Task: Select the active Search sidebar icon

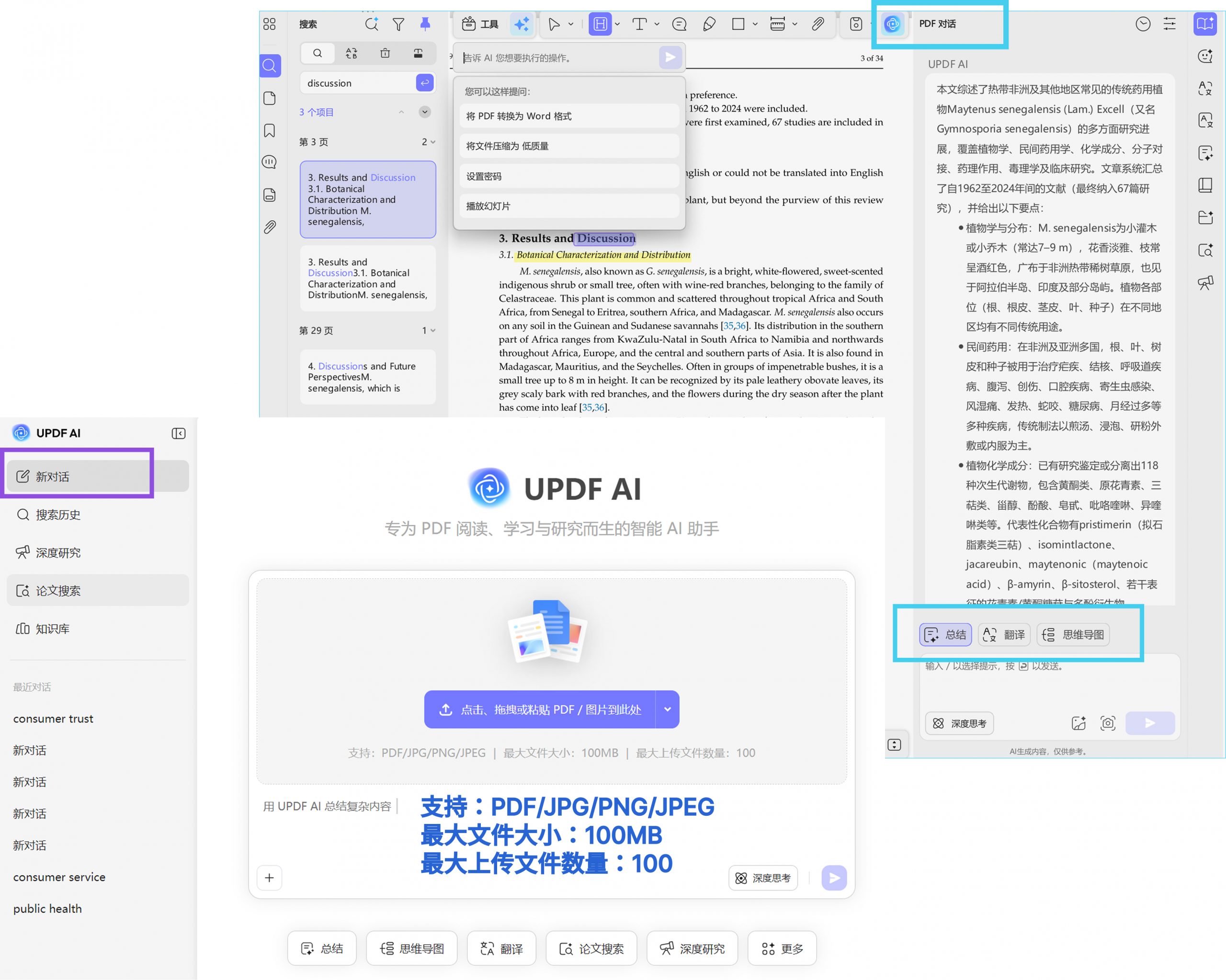Action: (270, 66)
